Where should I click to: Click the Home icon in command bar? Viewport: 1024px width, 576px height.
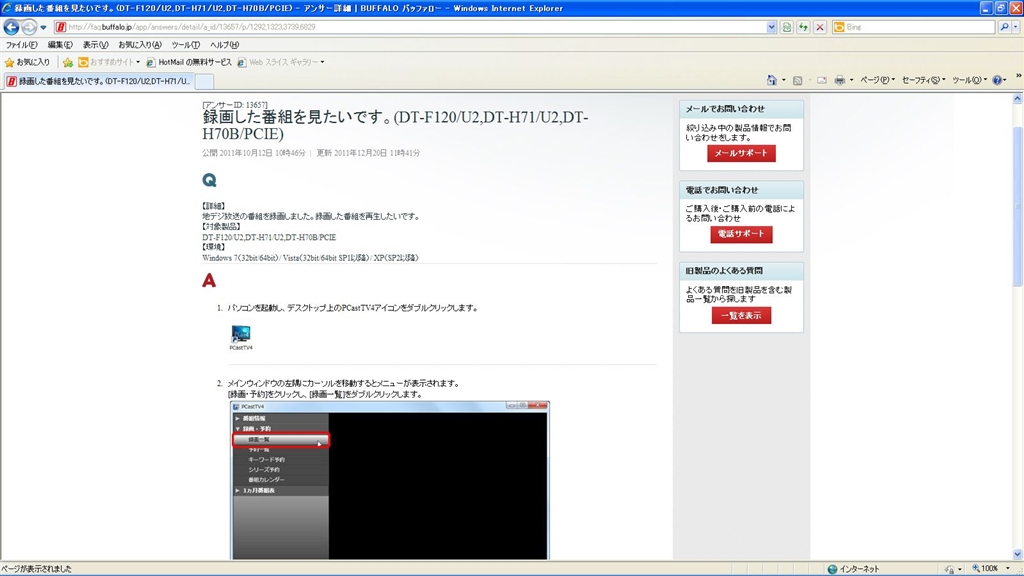click(x=772, y=80)
